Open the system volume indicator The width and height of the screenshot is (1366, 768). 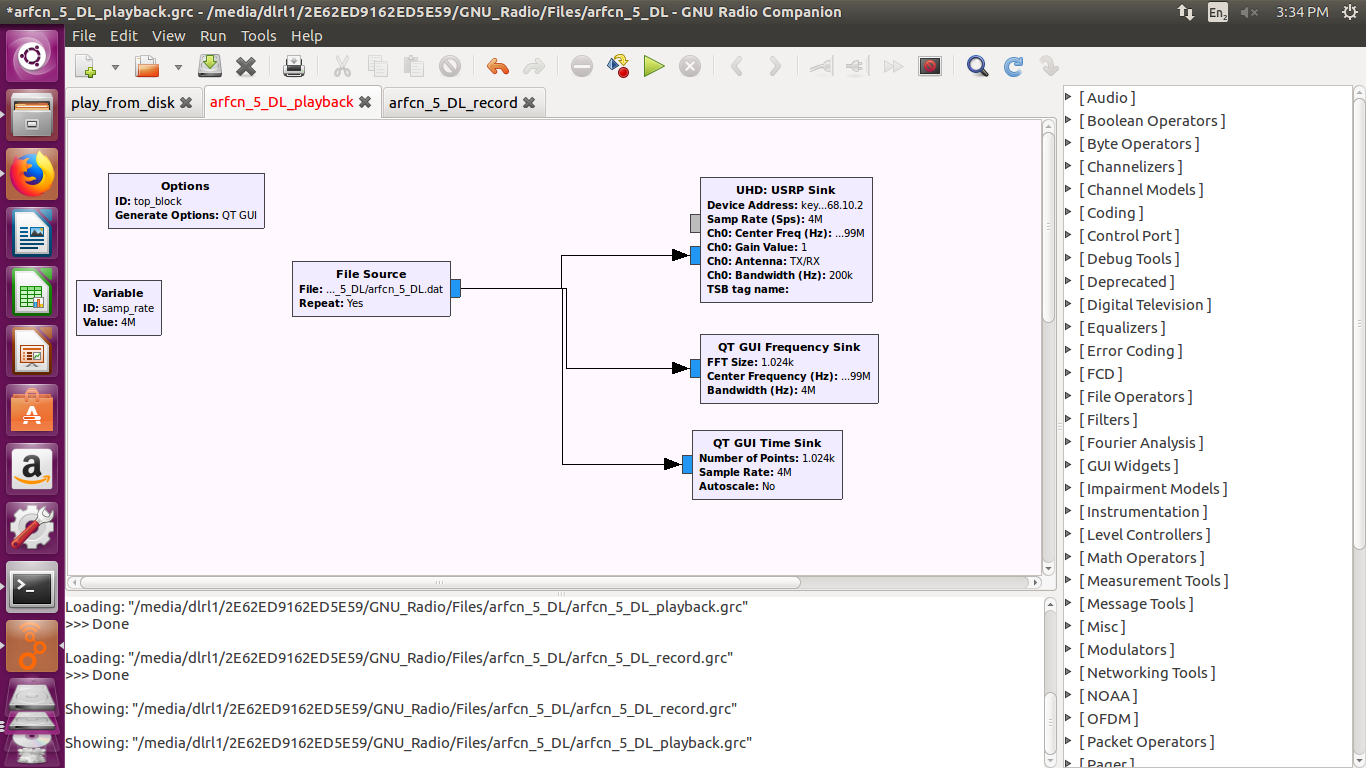[x=1250, y=12]
